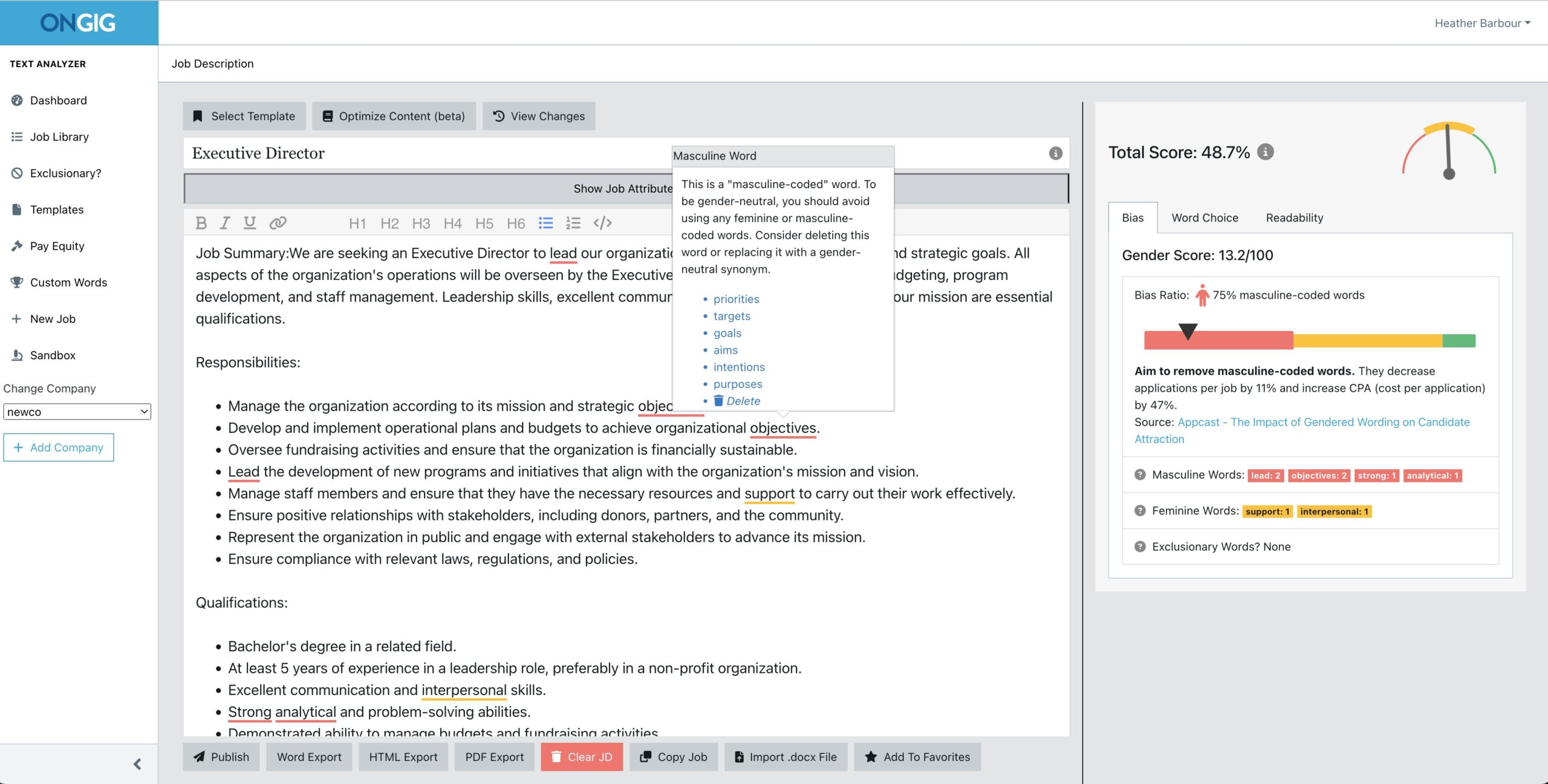The image size is (1548, 784).
Task: Click the info icon beside the job title
Action: tap(1055, 153)
